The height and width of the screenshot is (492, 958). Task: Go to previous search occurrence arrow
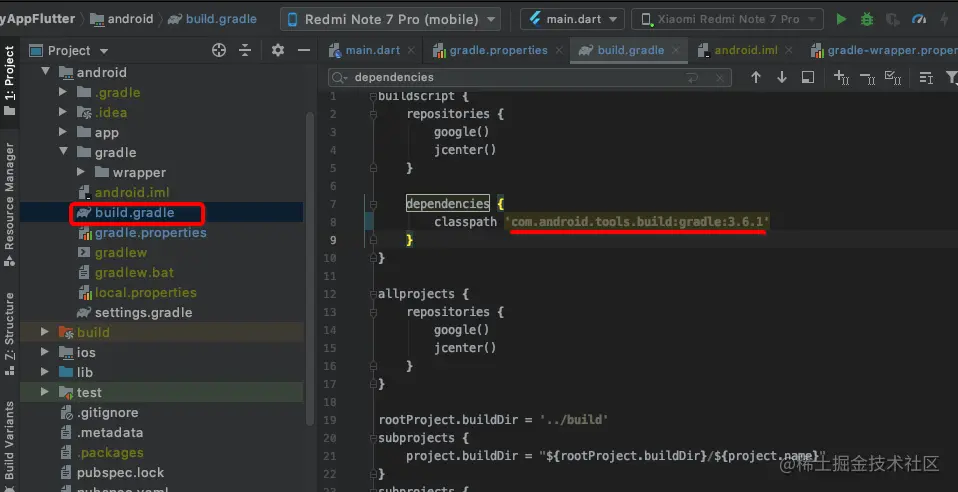tap(756, 77)
